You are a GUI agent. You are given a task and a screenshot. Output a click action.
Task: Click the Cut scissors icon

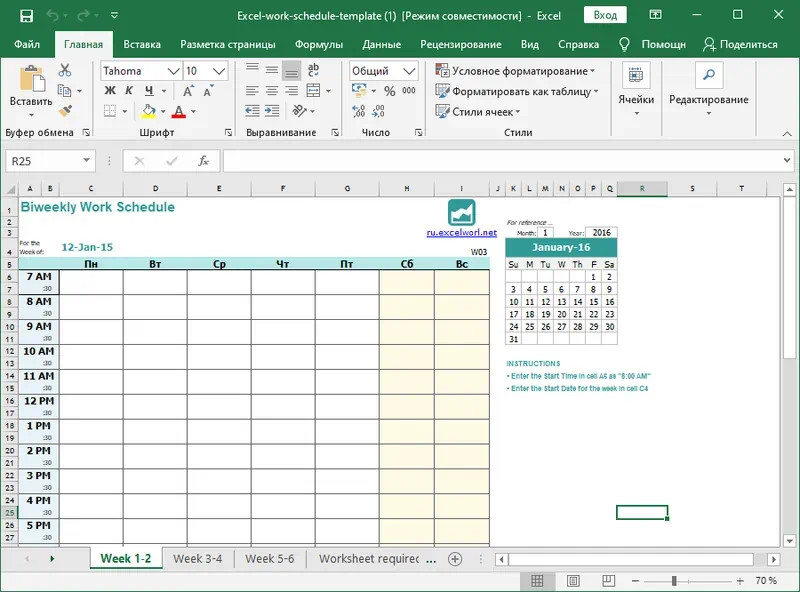pyautogui.click(x=65, y=71)
